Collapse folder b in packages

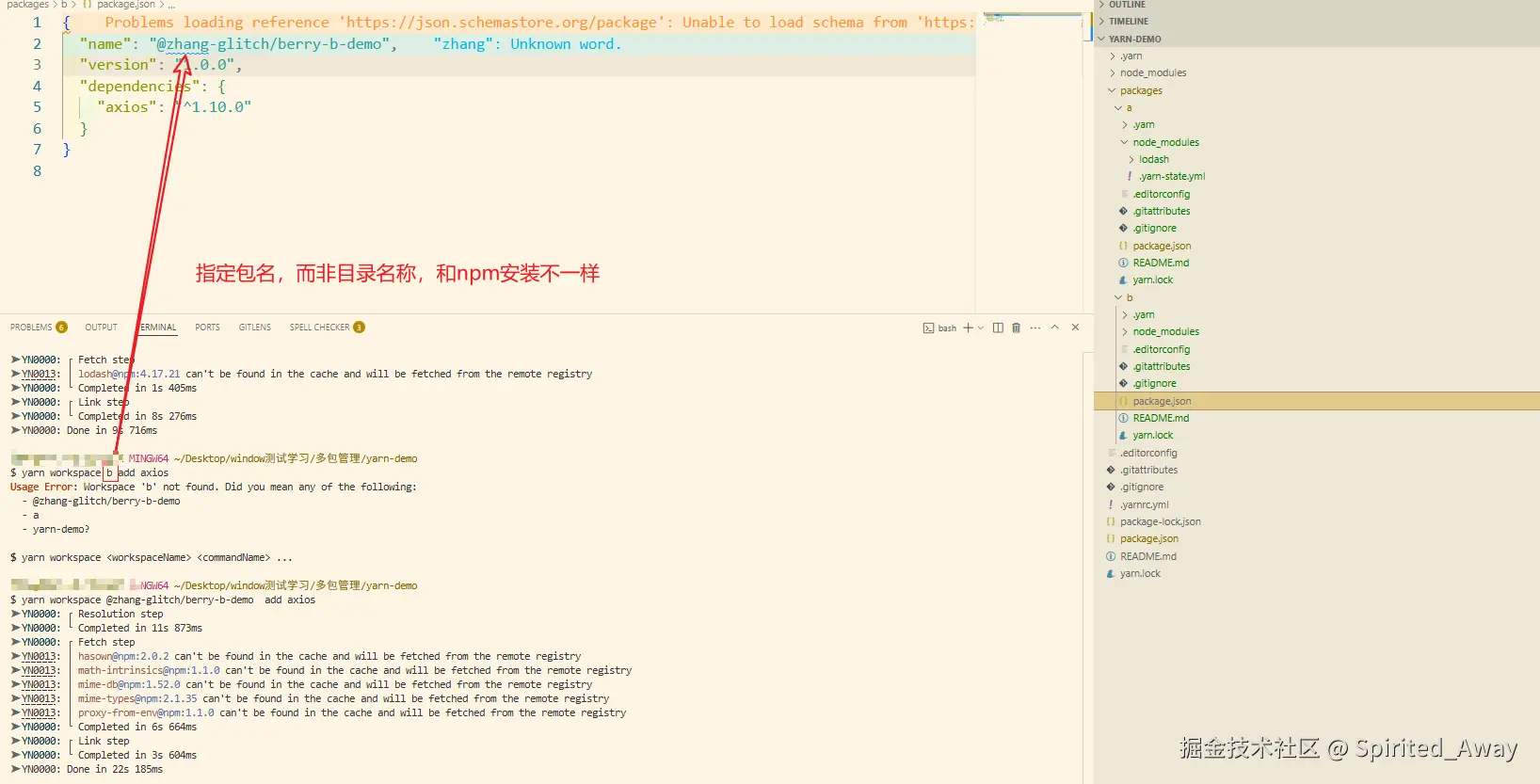coord(1129,298)
